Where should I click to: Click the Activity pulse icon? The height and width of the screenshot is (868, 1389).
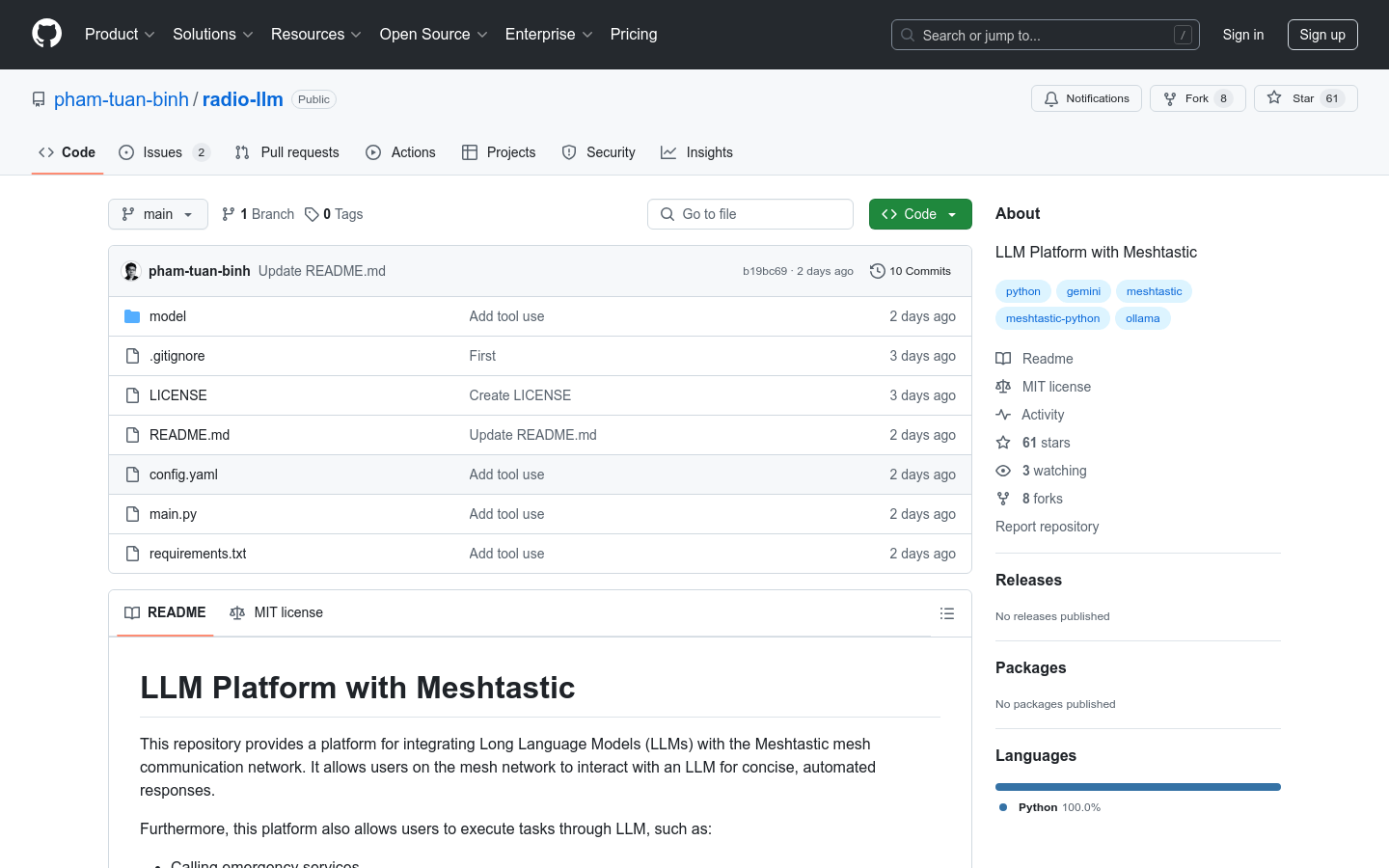click(x=1003, y=415)
